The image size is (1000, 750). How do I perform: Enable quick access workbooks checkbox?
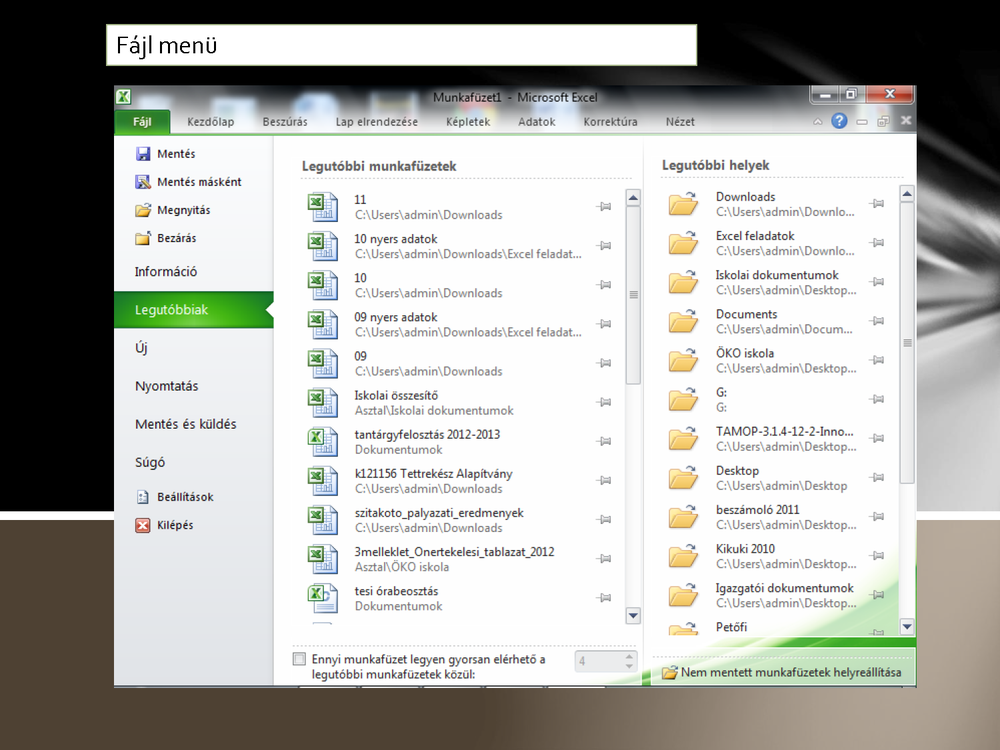(x=299, y=659)
